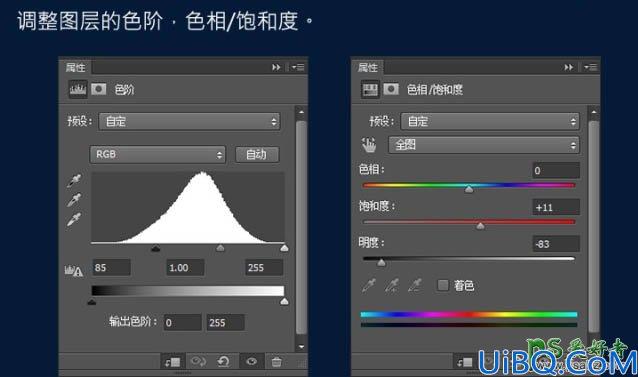The width and height of the screenshot is (638, 377).
Task: Open the 全图 color range dropdown
Action: point(484,145)
